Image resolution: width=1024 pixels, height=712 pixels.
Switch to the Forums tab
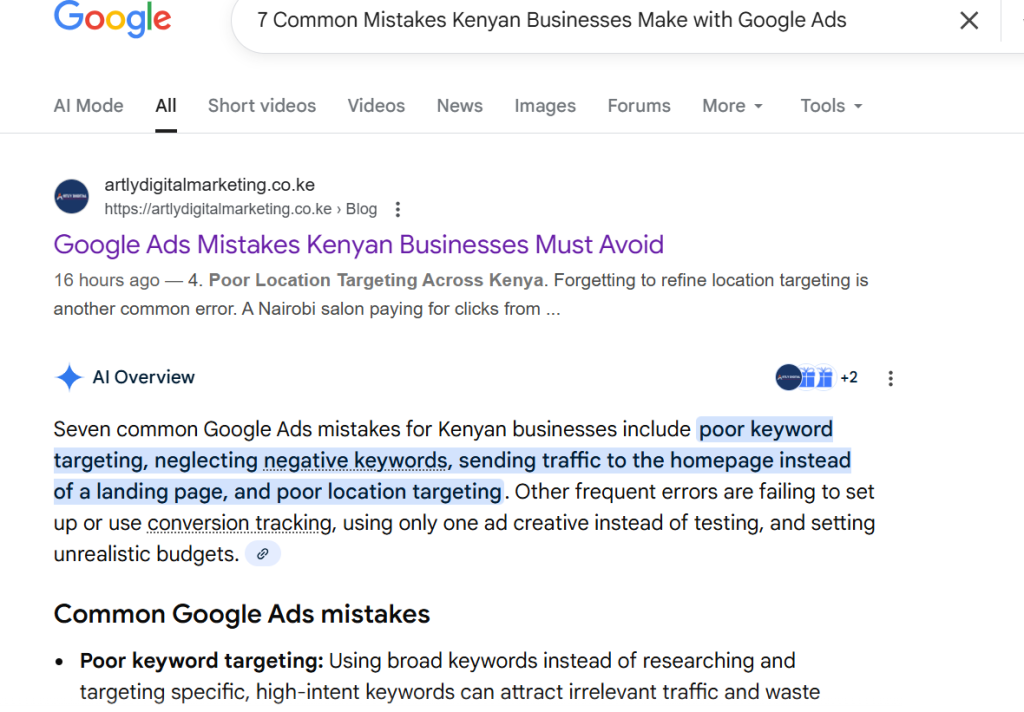pos(638,106)
